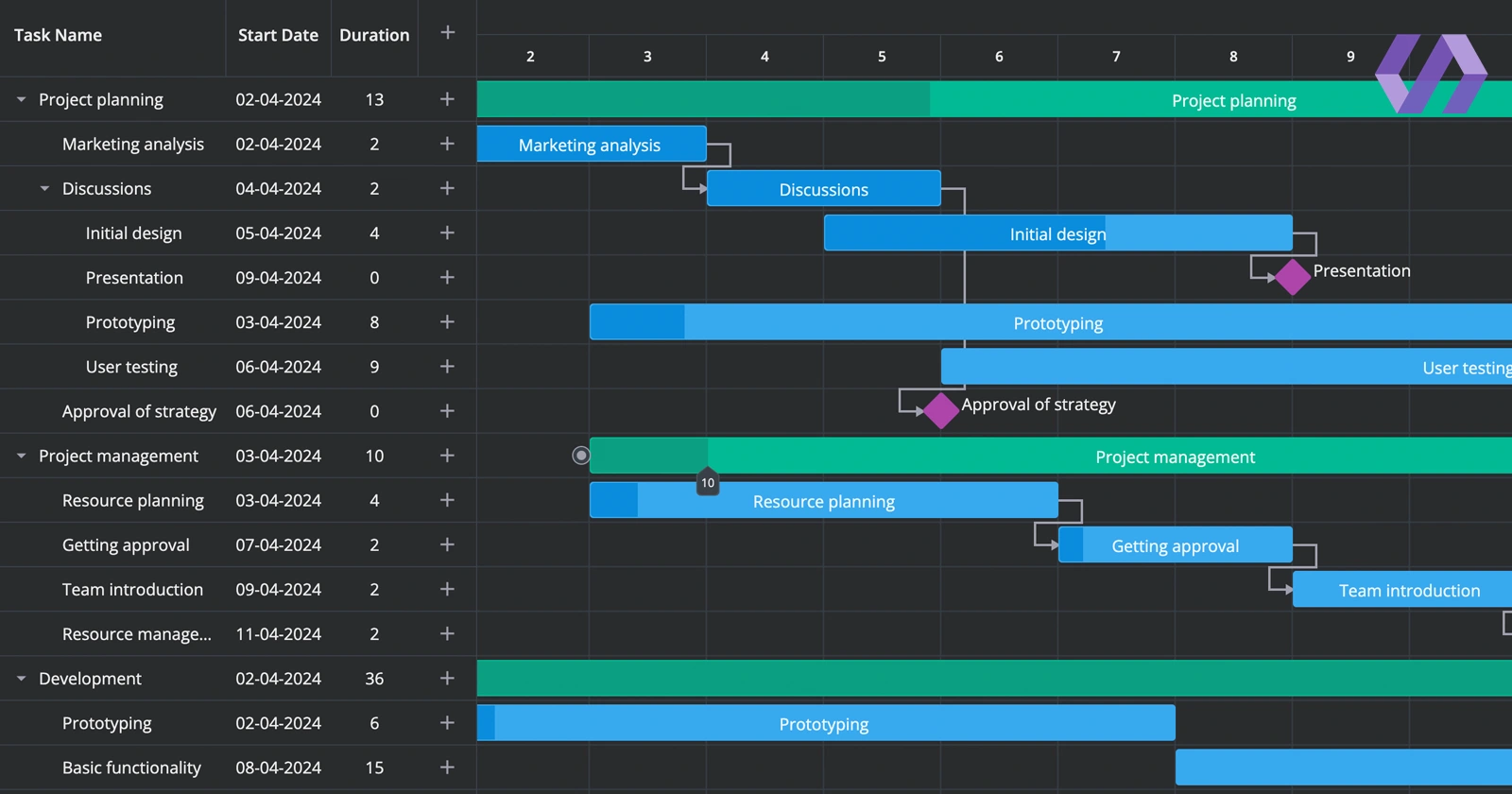Select the Development summary bar in the chart
The height and width of the screenshot is (794, 1512).
[994, 678]
